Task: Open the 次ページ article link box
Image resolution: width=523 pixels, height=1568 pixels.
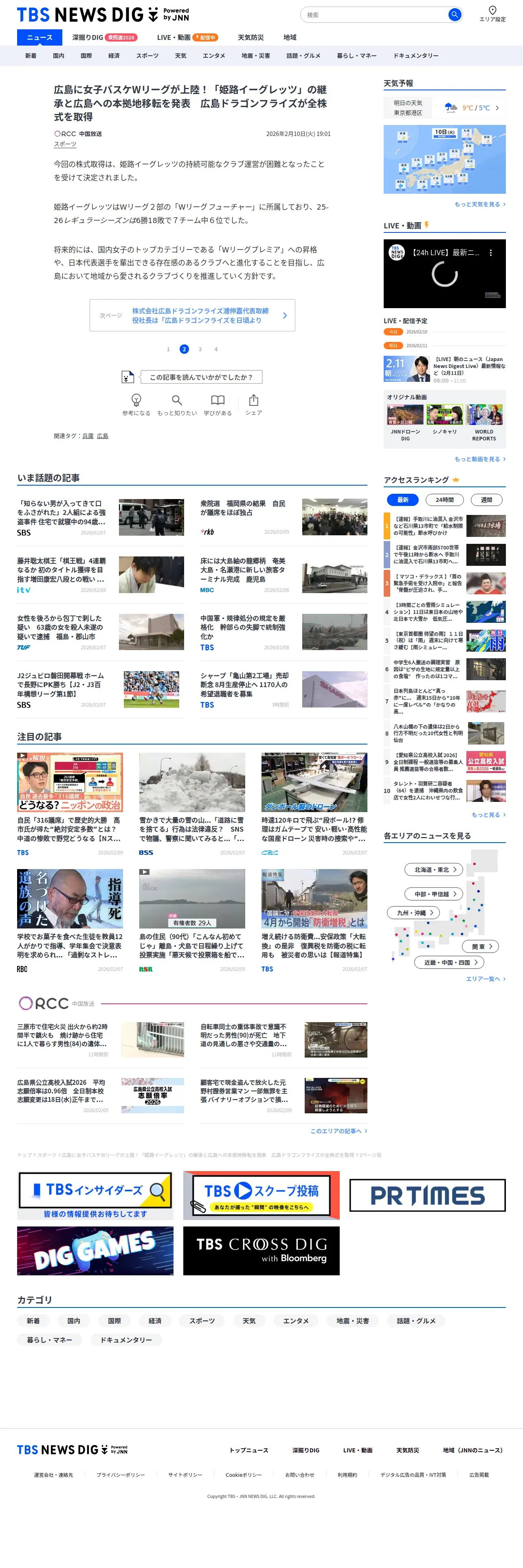Action: pos(192,315)
